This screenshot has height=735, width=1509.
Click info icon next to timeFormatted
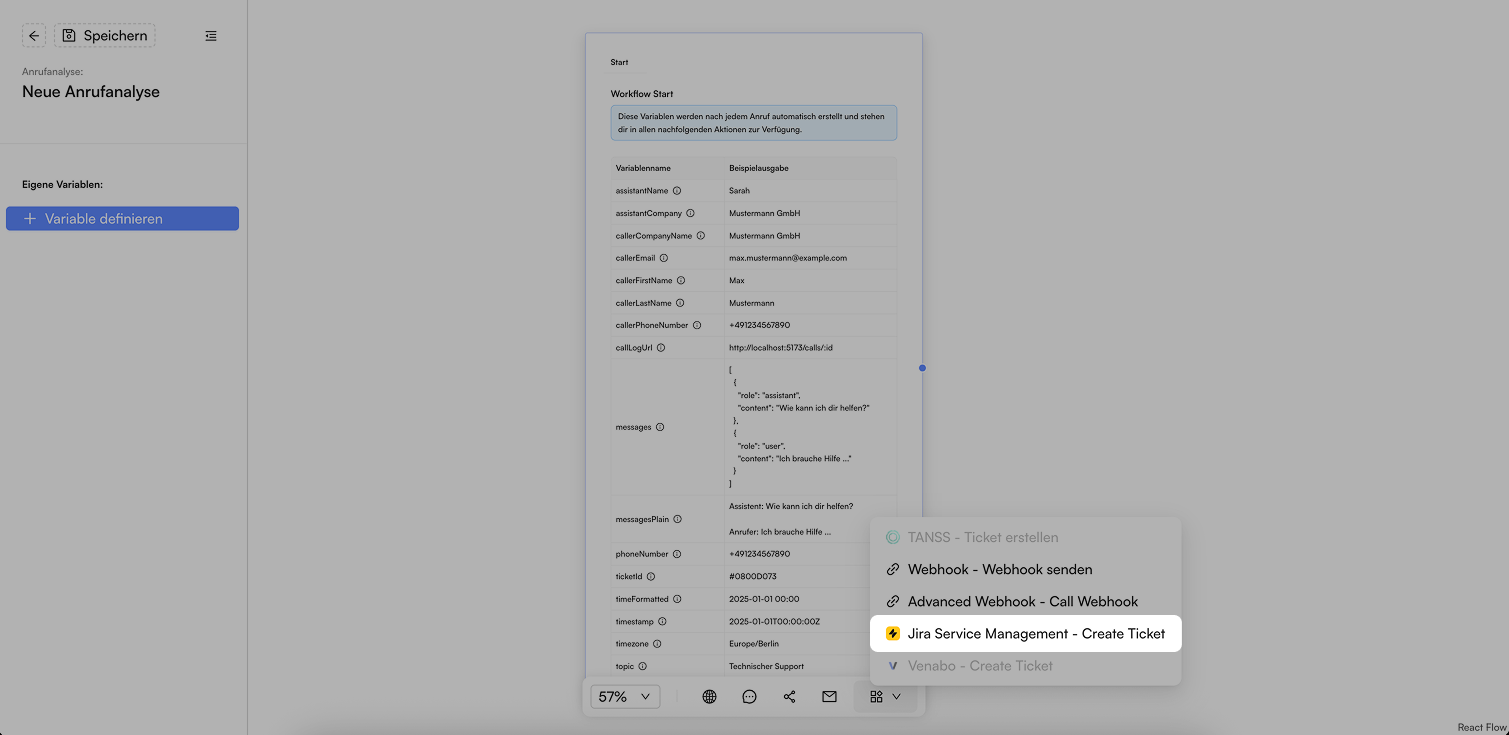(677, 599)
